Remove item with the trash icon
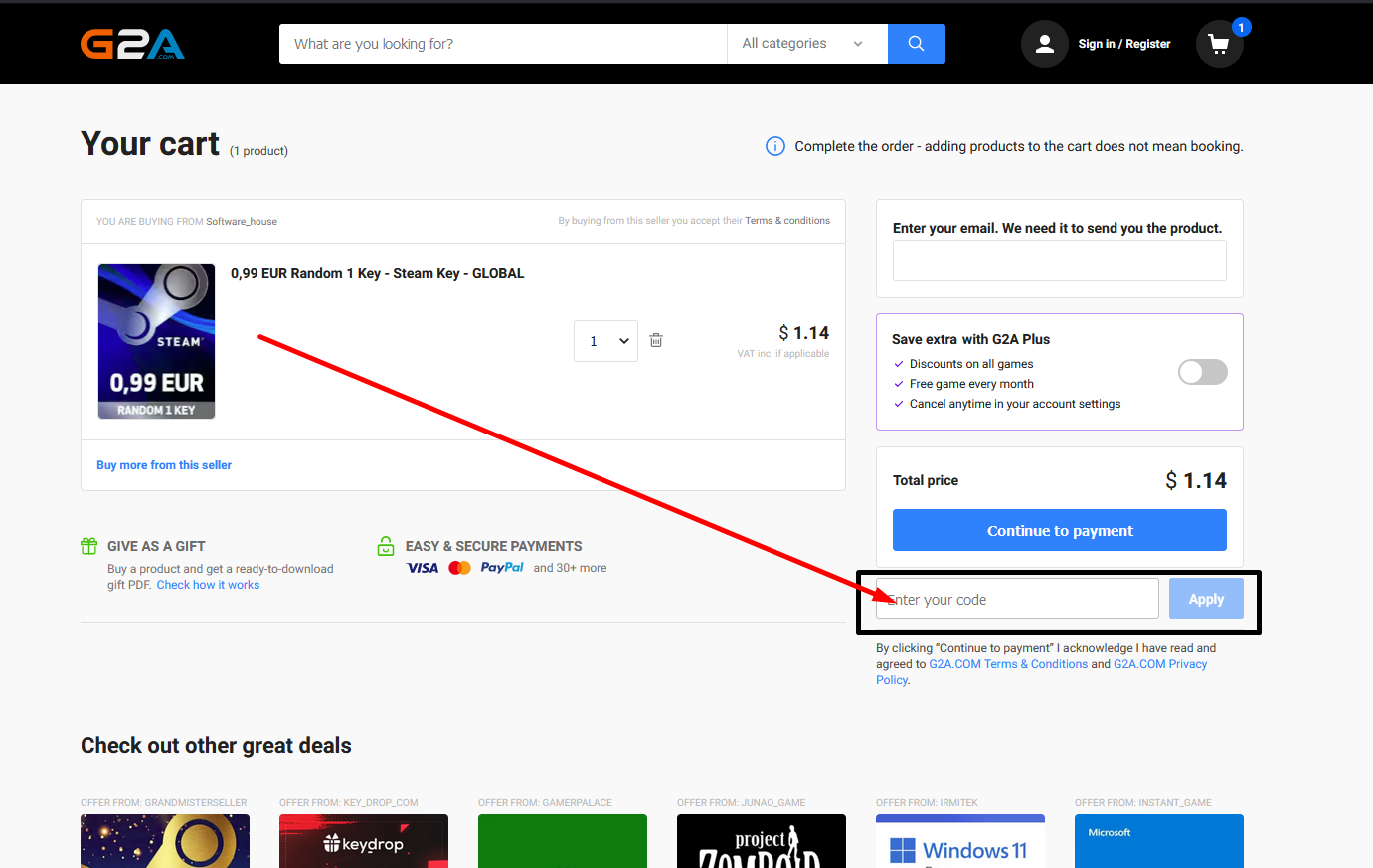The width and height of the screenshot is (1373, 868). [656, 340]
